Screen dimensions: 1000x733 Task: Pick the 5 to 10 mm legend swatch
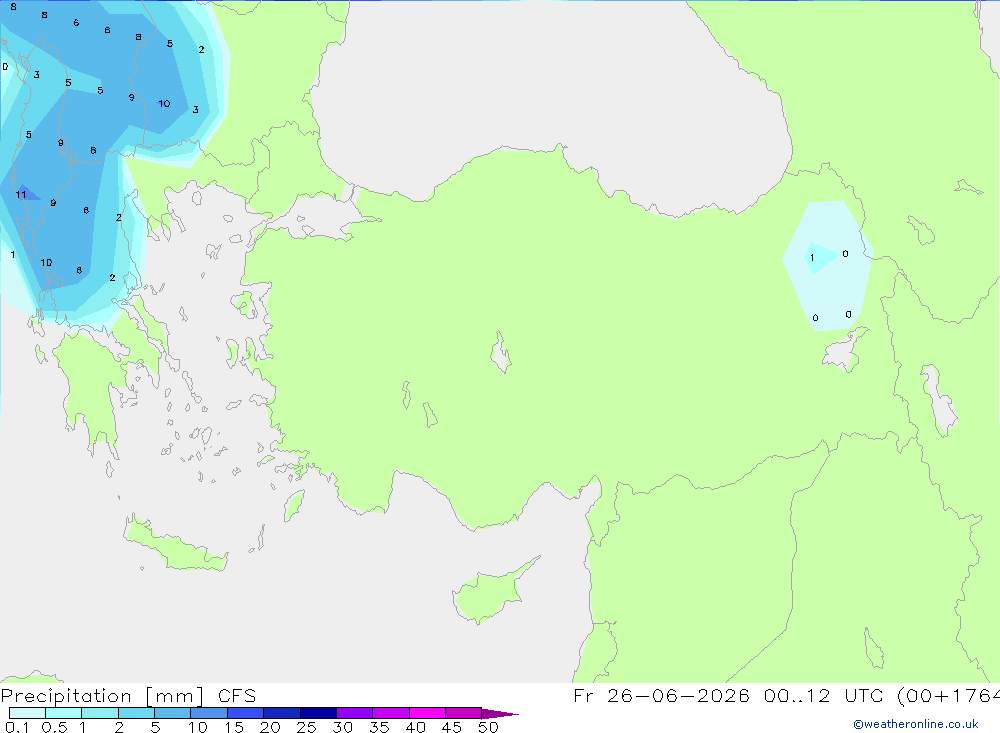pyautogui.click(x=173, y=713)
